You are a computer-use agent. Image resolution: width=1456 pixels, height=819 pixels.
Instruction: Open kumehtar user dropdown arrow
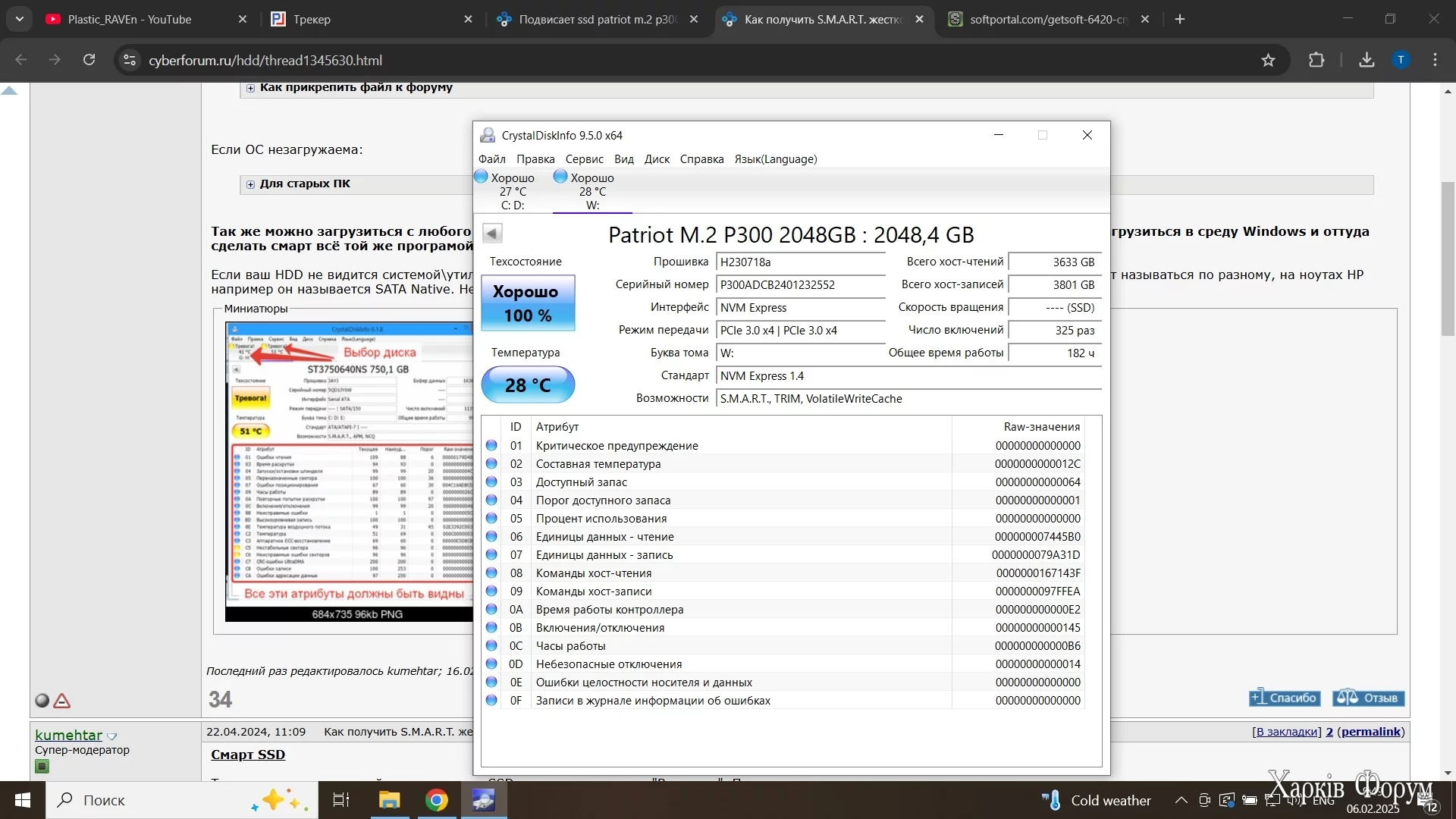pos(112,736)
